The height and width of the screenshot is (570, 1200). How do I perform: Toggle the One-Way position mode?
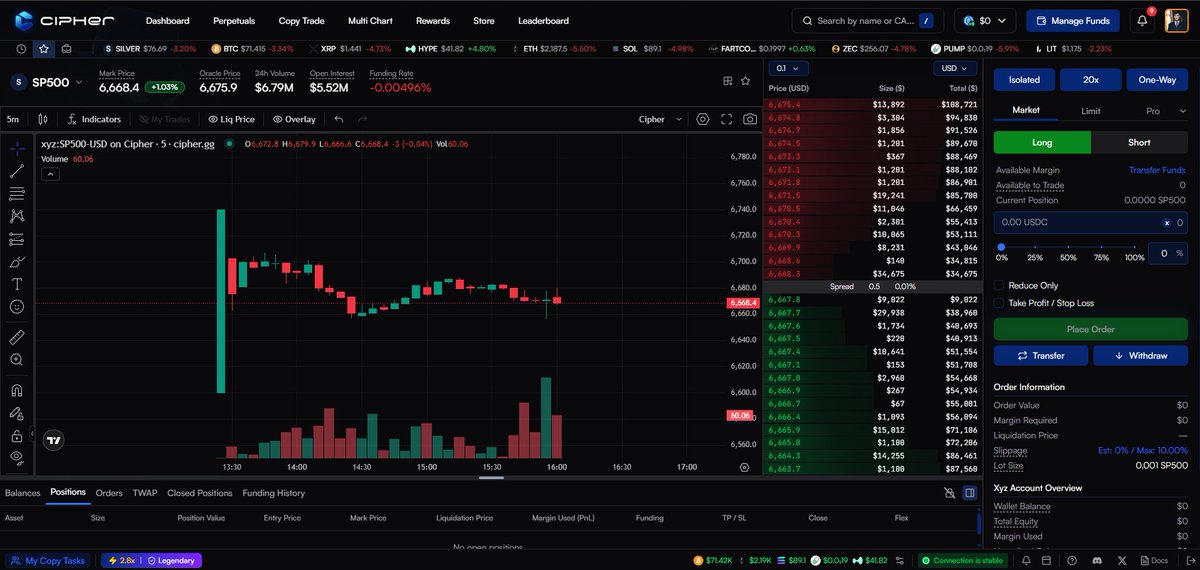[1157, 80]
